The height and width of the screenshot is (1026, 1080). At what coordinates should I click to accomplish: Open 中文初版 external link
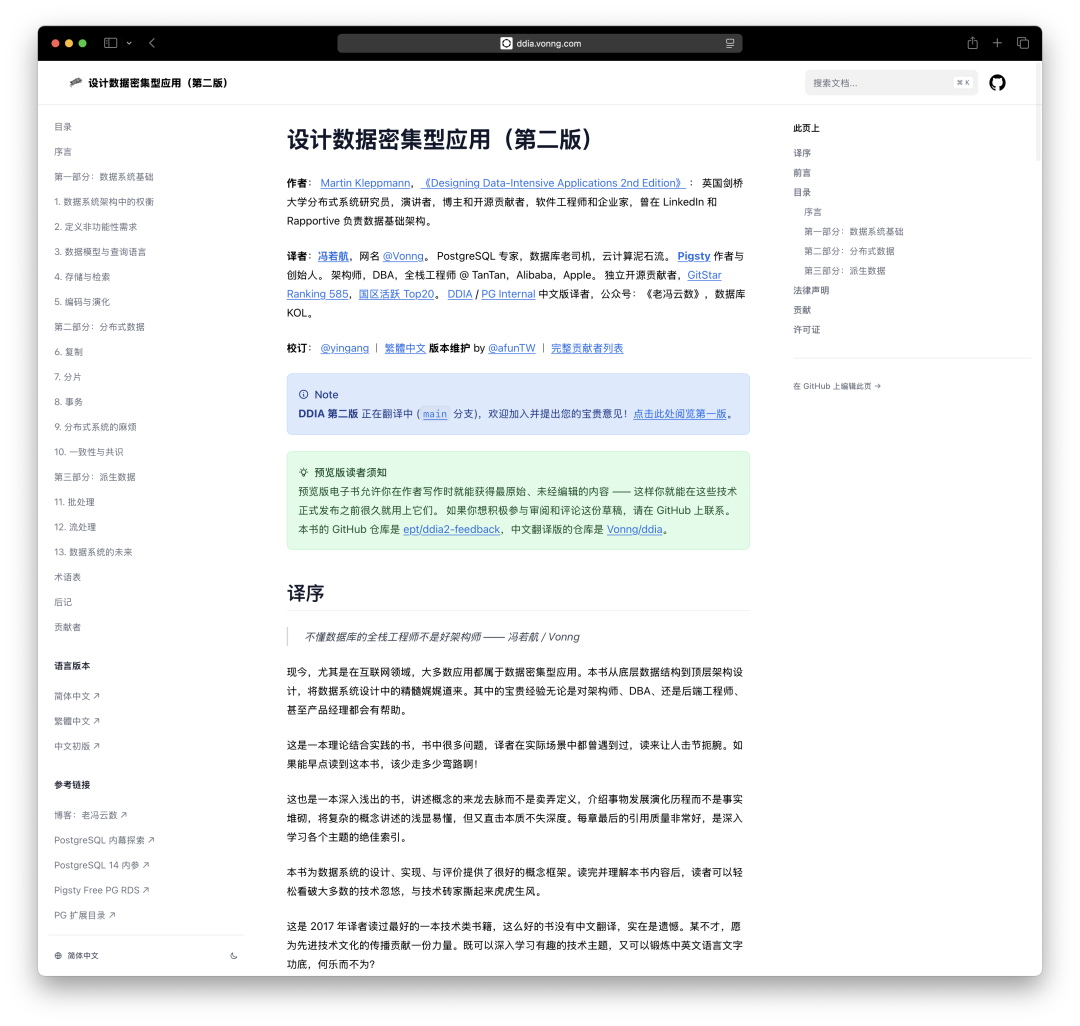(x=76, y=746)
